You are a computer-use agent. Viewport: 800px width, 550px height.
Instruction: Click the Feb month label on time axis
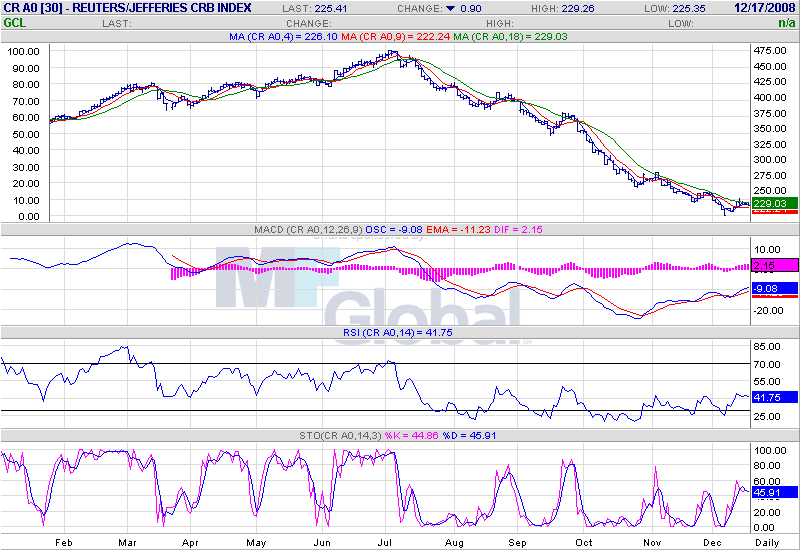pos(63,542)
